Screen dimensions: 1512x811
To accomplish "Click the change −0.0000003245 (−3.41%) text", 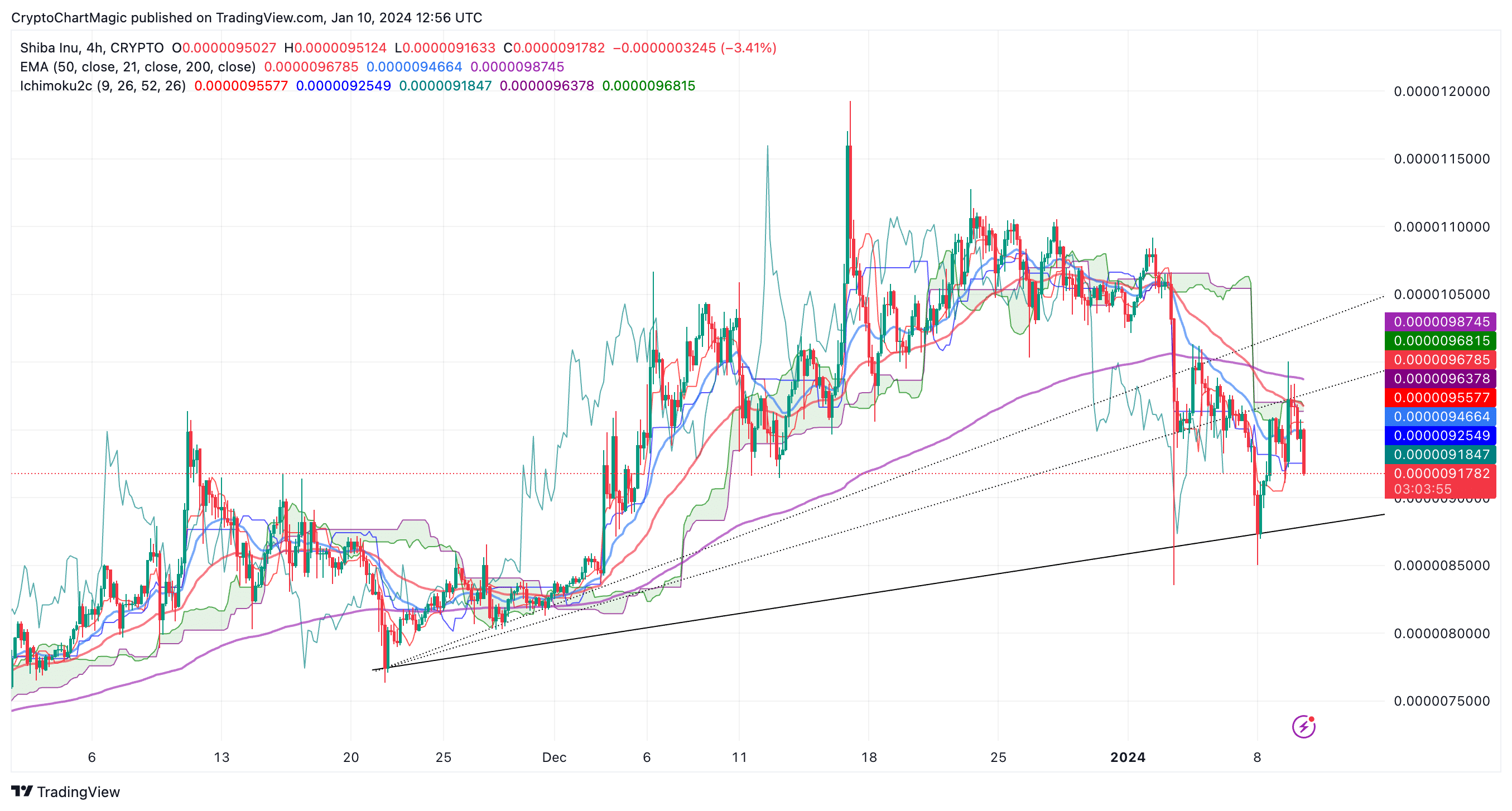I will [x=695, y=48].
